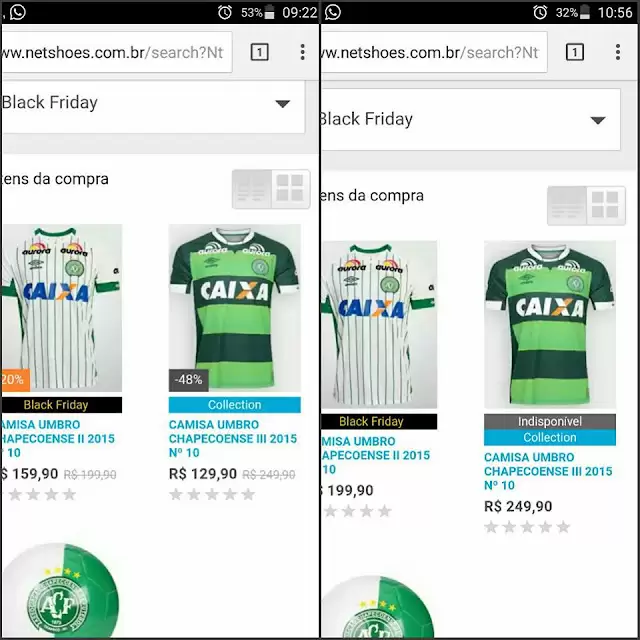
Task: Switch to grid view in right screen
Action: pos(606,205)
